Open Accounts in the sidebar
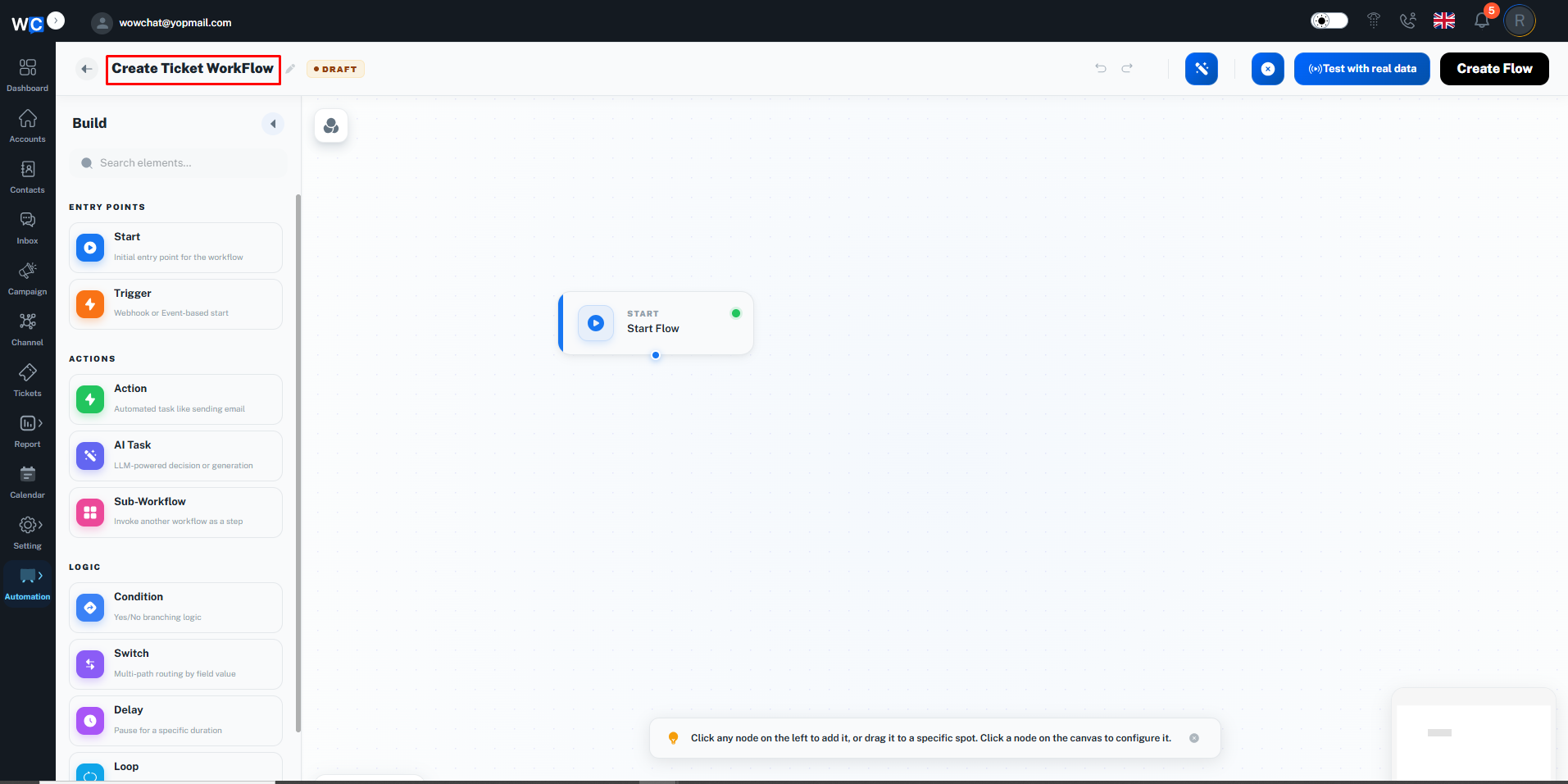This screenshot has height=784, width=1568. (x=27, y=125)
